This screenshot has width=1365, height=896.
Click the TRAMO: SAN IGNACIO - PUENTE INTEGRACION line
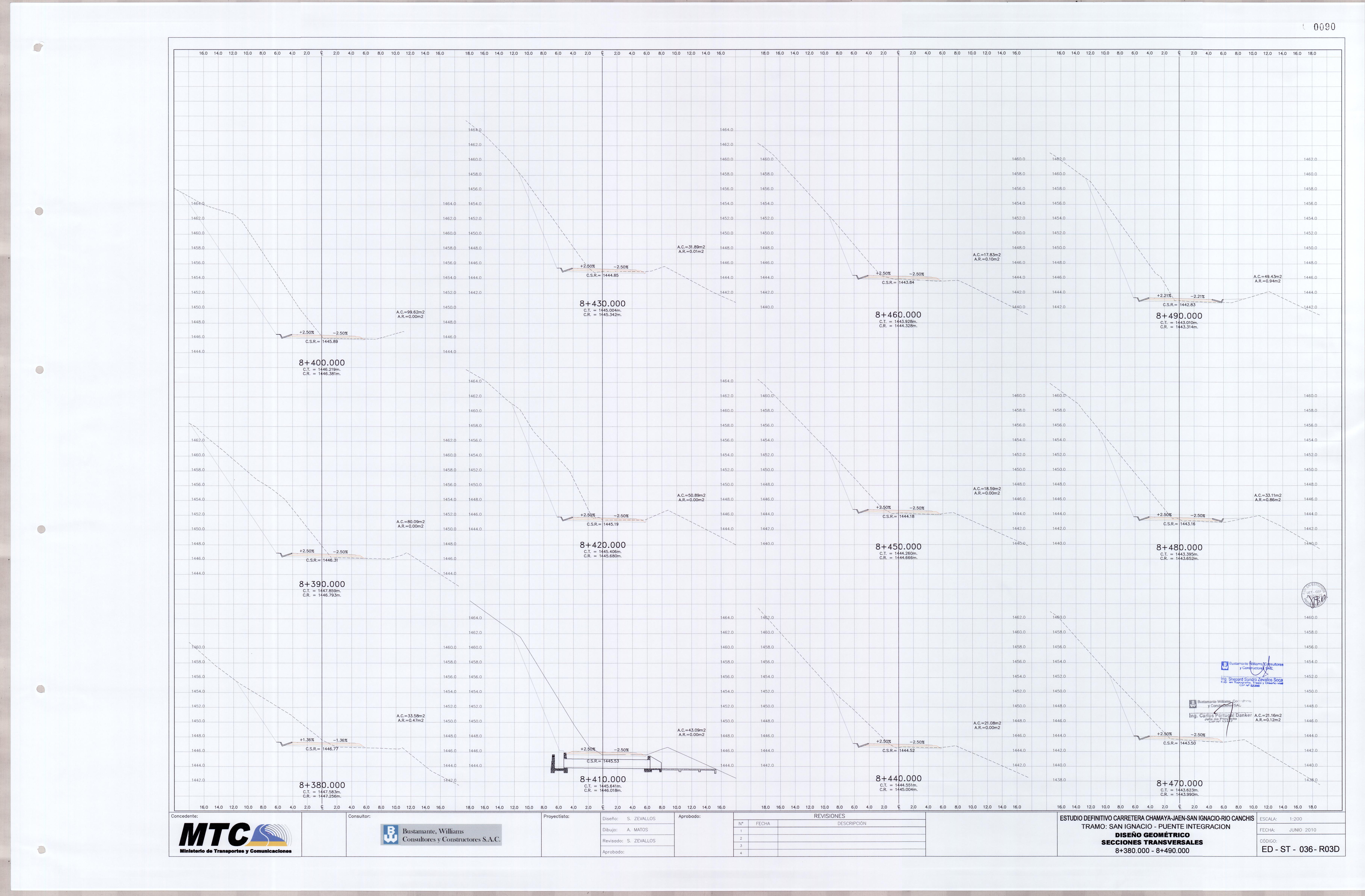coord(1156,827)
